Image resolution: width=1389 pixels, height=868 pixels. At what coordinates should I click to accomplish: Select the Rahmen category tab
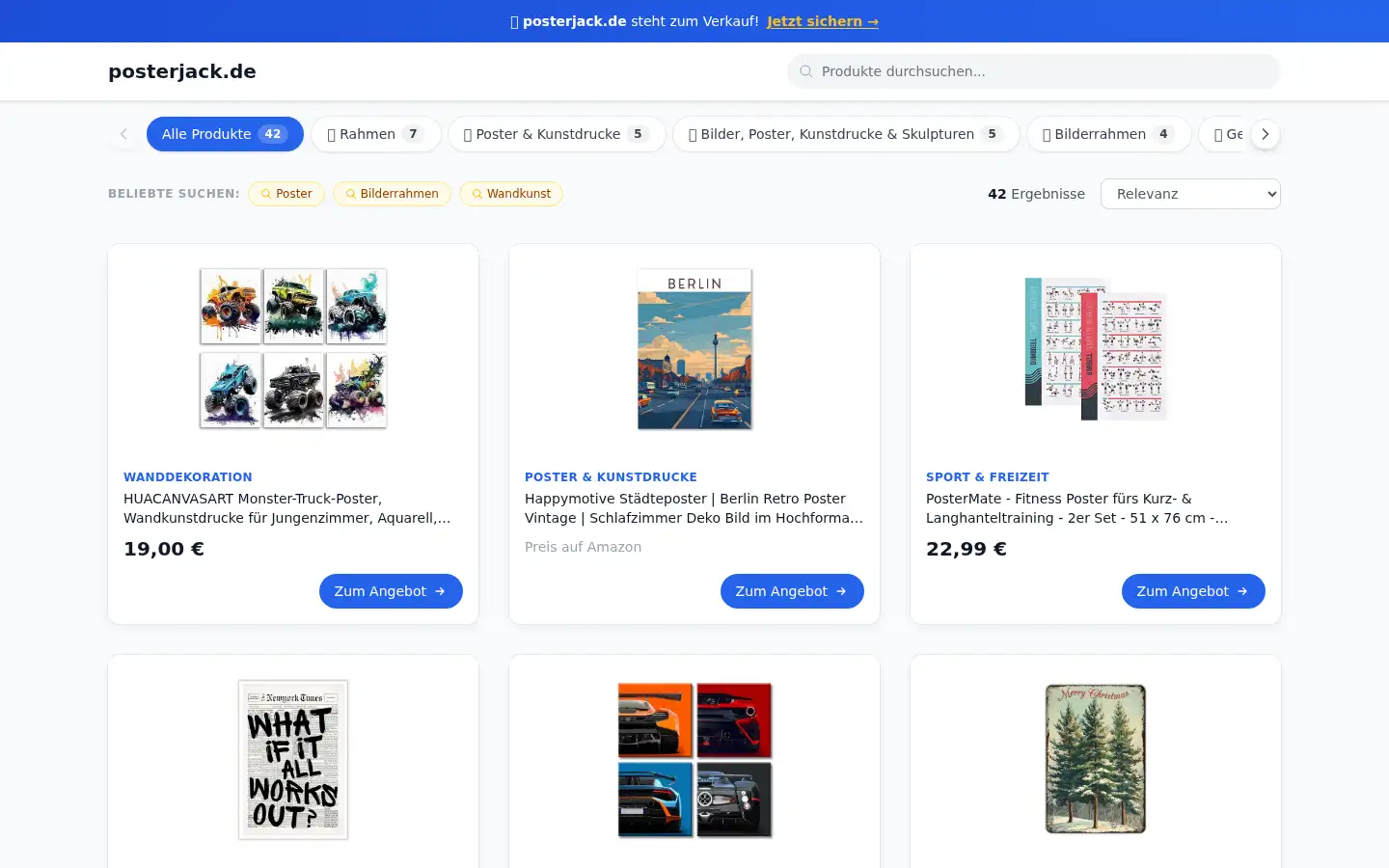click(376, 134)
